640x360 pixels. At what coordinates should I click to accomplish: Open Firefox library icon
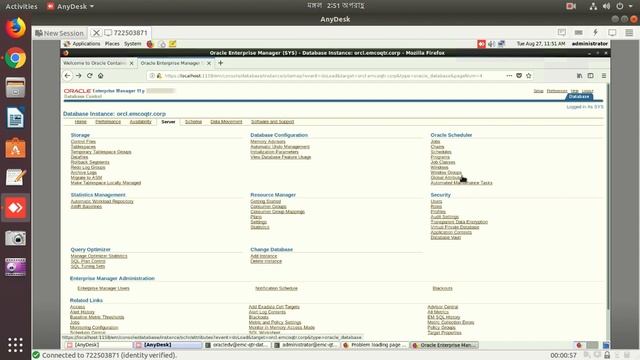click(580, 76)
